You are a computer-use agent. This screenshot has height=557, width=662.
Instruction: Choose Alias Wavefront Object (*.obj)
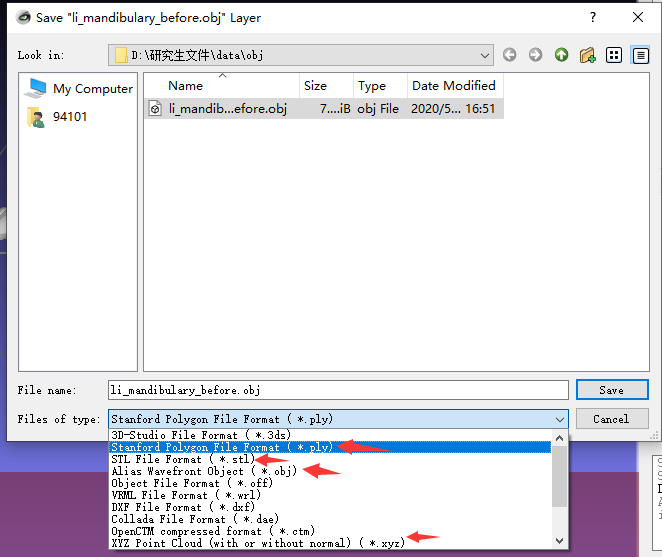pos(330,471)
